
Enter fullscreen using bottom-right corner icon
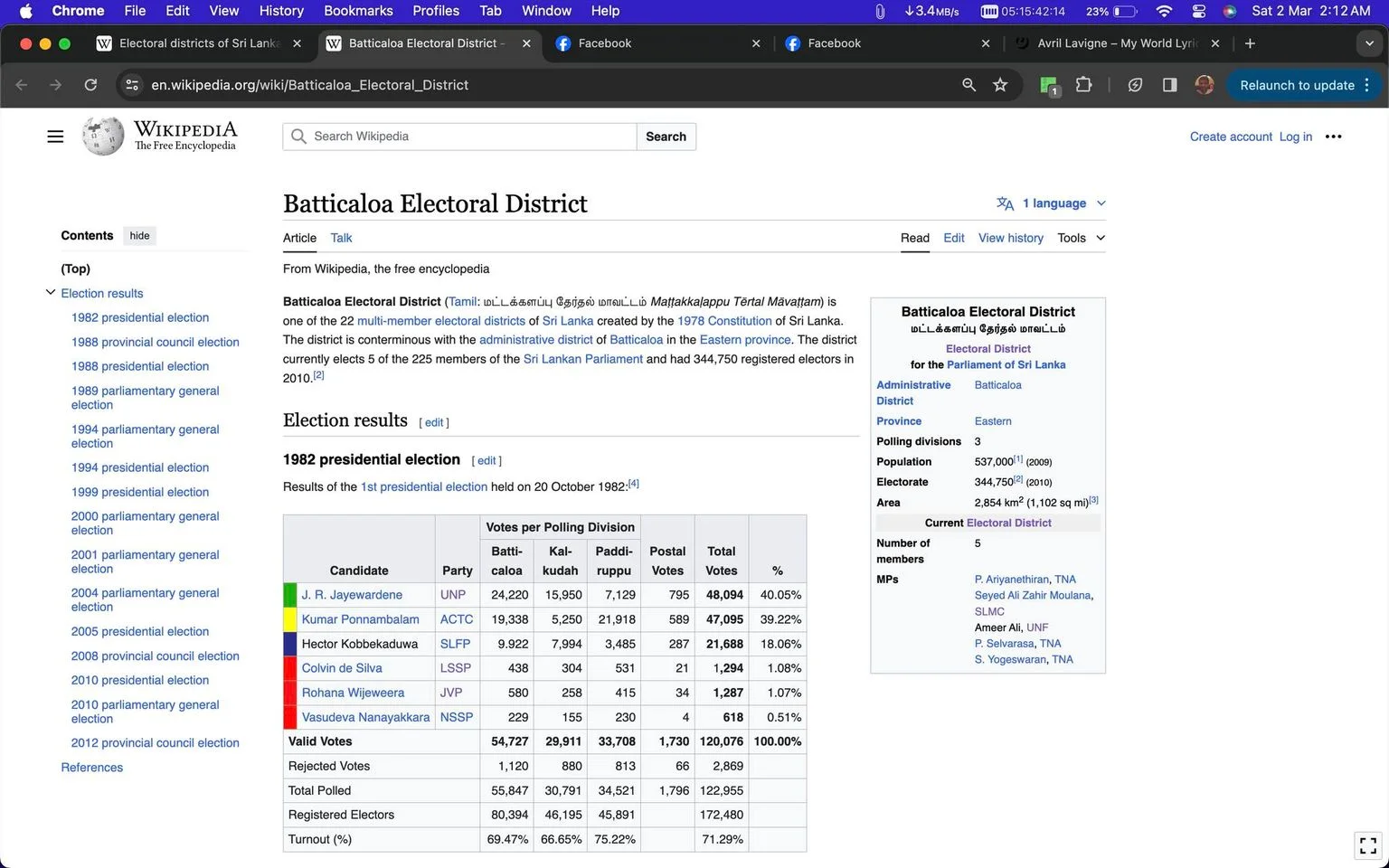(x=1368, y=845)
